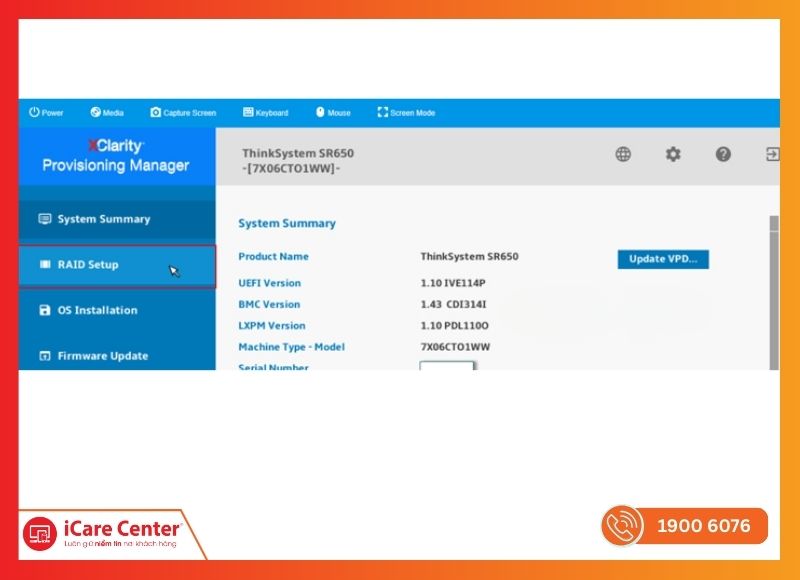This screenshot has height=580, width=800.
Task: Click the globe language icon
Action: point(623,154)
